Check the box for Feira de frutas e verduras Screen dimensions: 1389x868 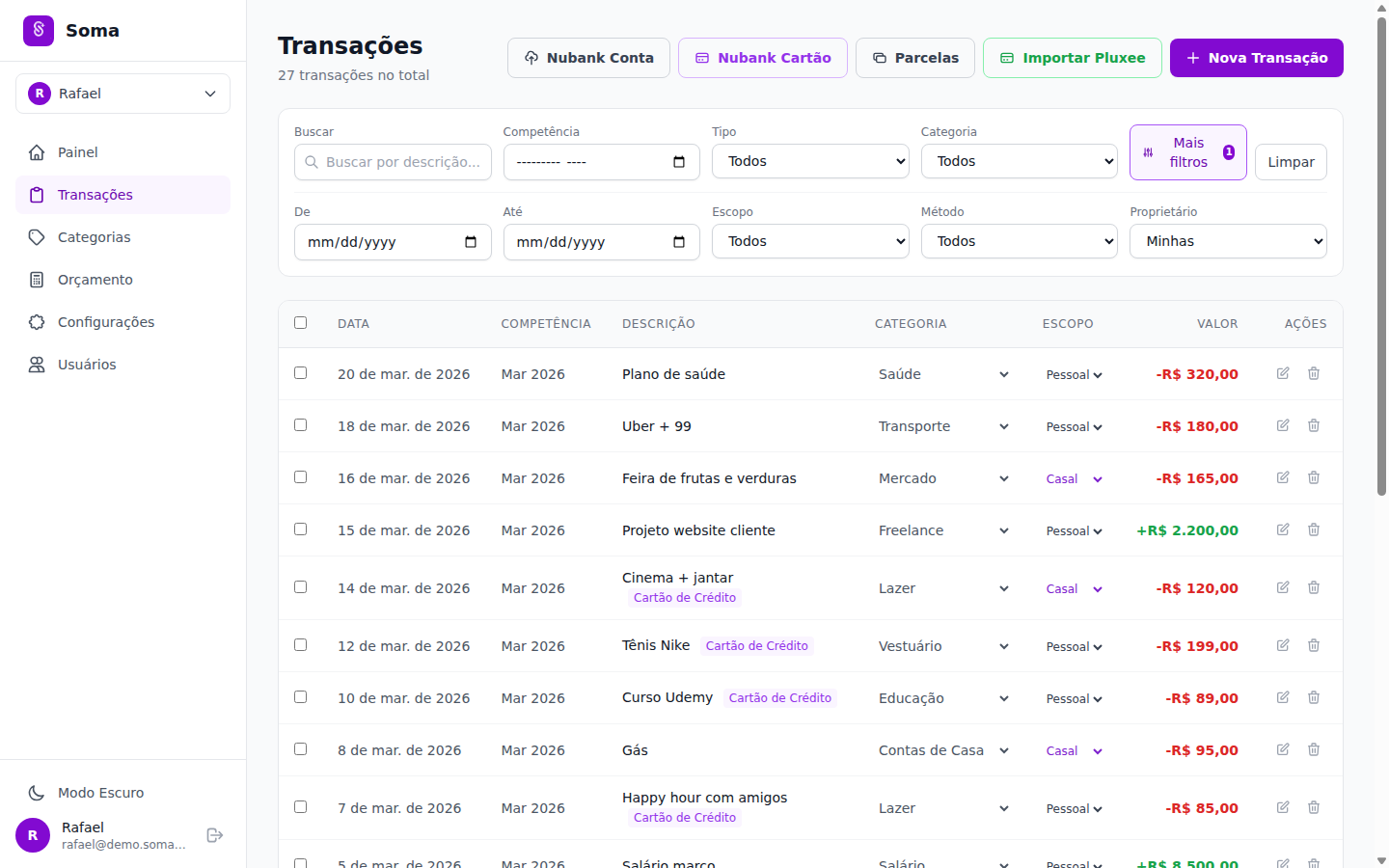pos(301,477)
